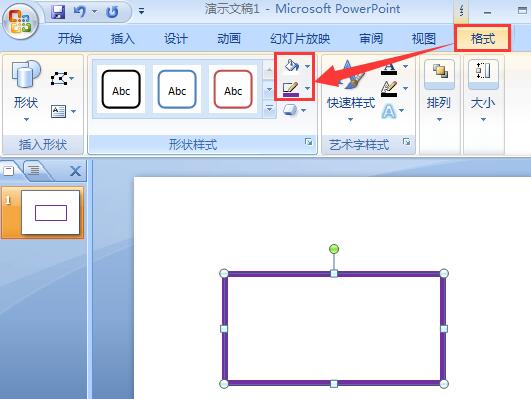Image resolution: width=531 pixels, height=399 pixels.
Task: Switch to the 插入 ribbon tab
Action: 123,39
